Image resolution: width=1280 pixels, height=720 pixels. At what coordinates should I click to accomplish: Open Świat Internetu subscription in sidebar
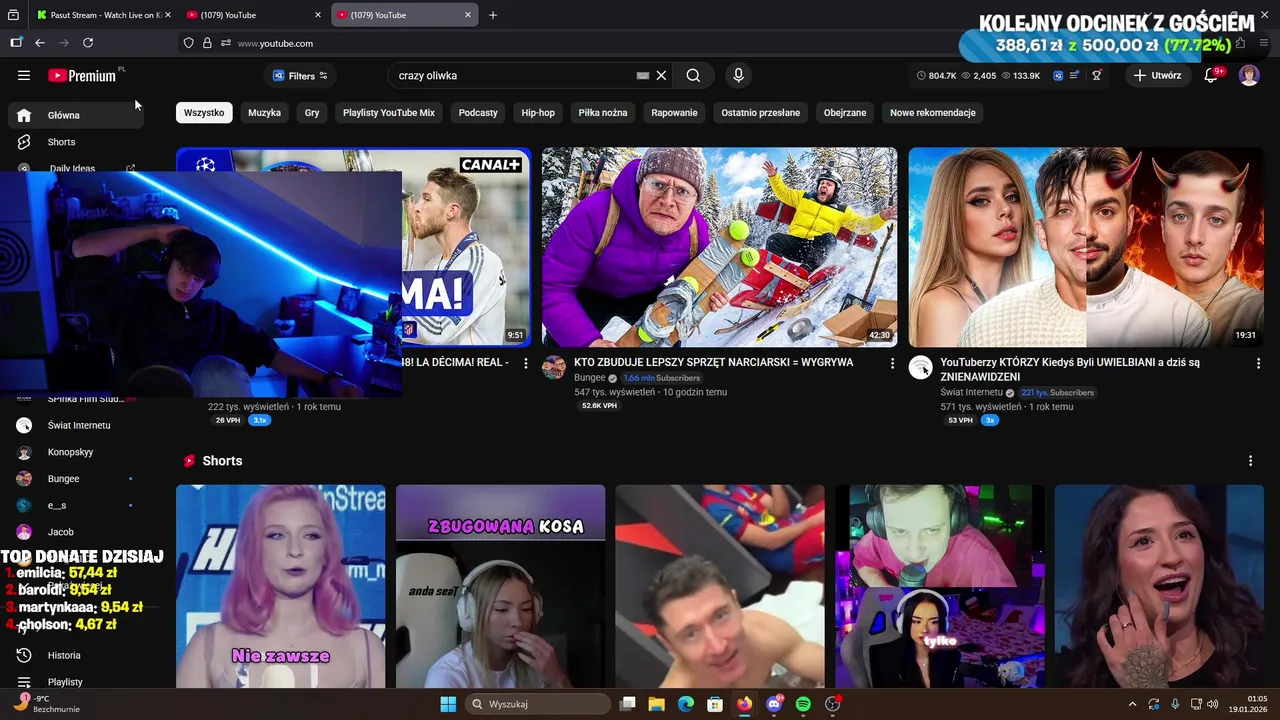76,425
